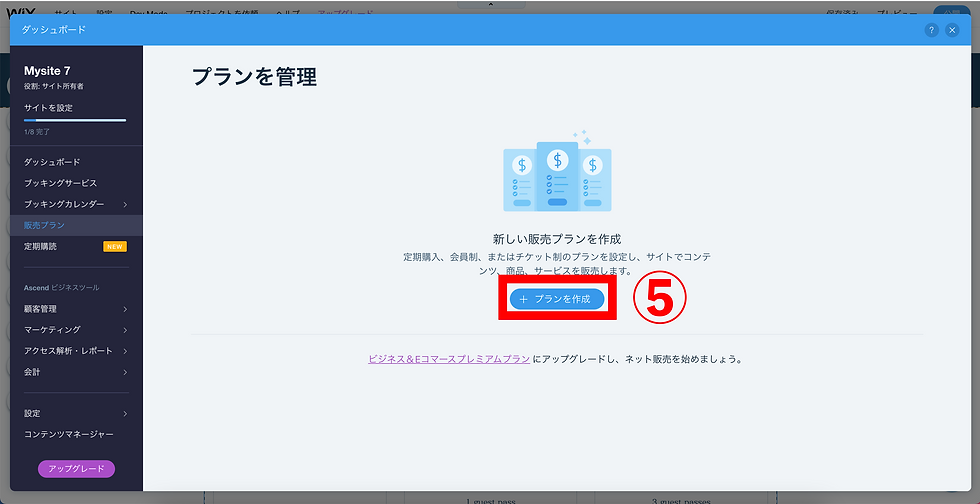Expand the ブッキングカレンダー chevron

[x=125, y=204]
